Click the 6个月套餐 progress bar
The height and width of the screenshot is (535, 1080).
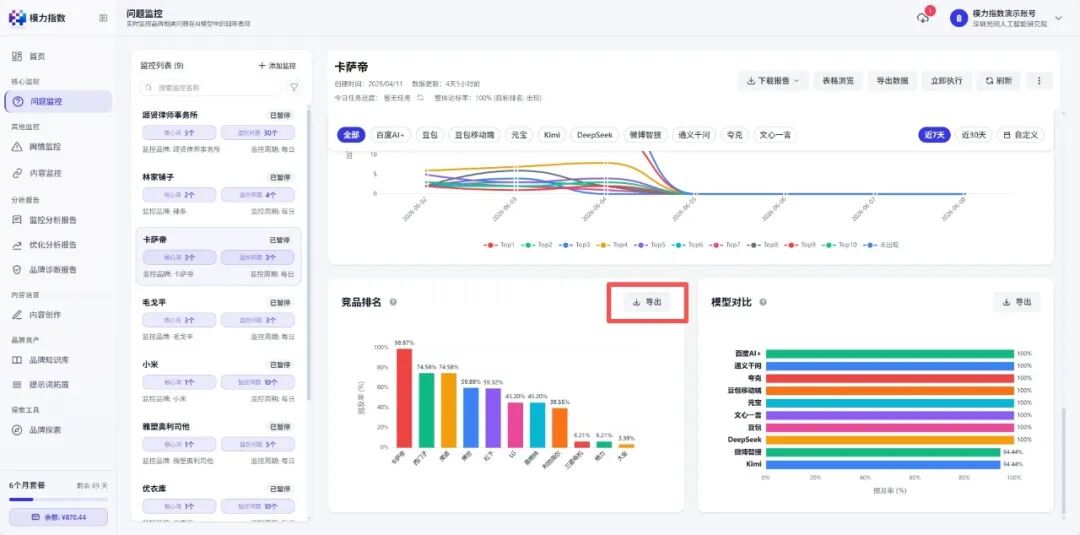tap(58, 499)
